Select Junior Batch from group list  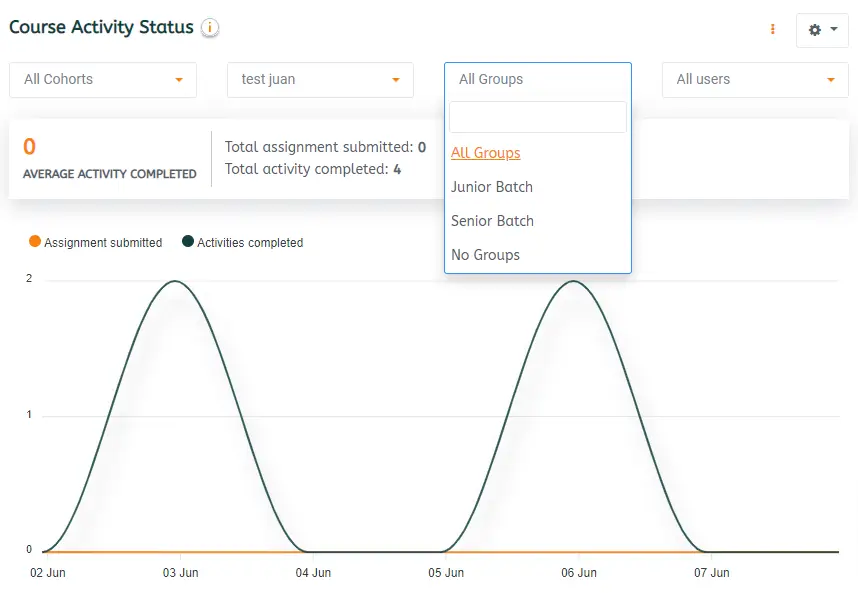click(x=492, y=187)
